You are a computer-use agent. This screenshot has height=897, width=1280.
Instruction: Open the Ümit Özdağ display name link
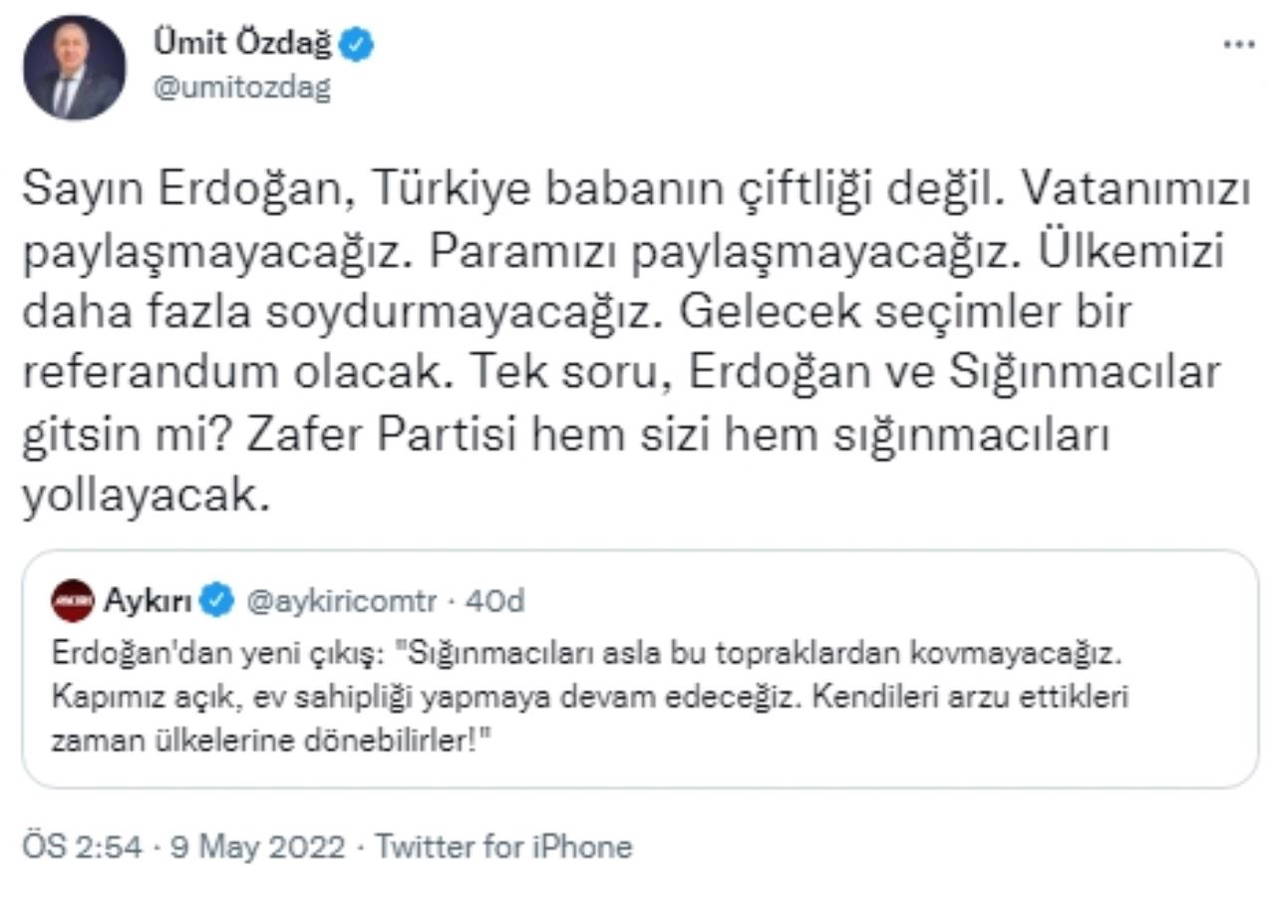242,45
